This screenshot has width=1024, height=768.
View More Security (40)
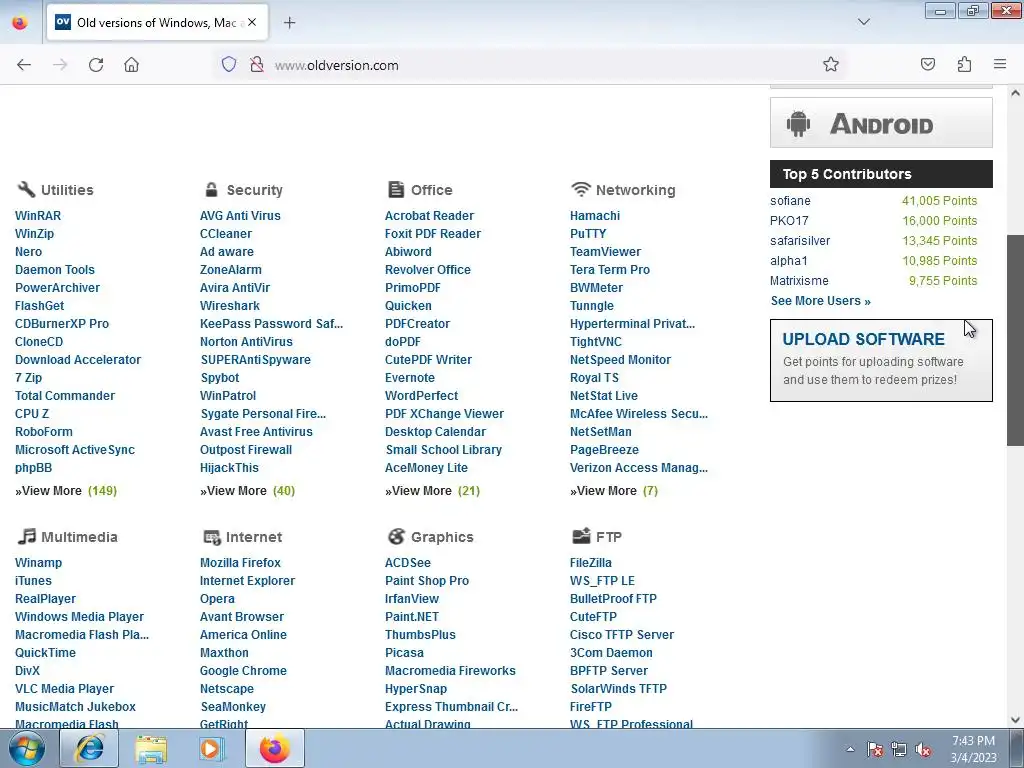(248, 490)
